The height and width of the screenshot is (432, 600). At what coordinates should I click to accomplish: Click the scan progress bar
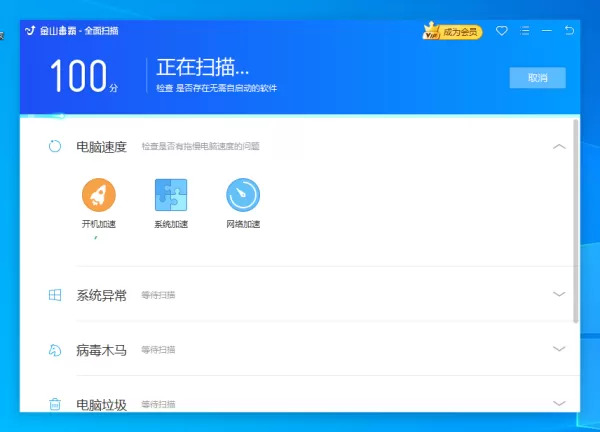(300, 116)
